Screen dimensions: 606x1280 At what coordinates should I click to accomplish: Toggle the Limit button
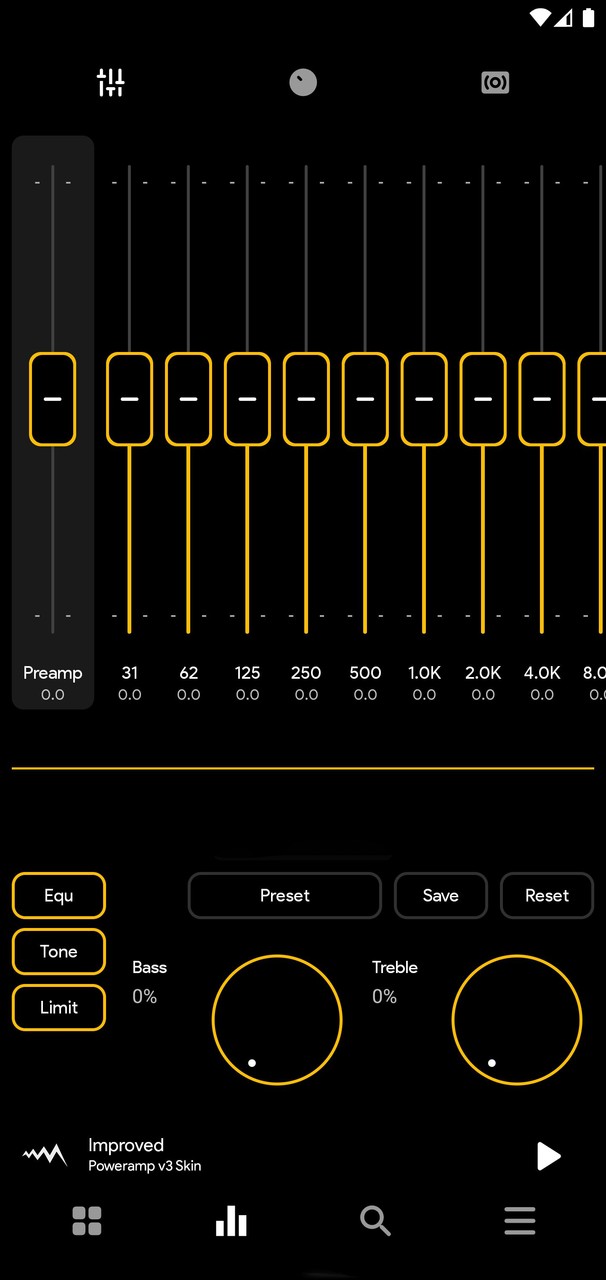tap(59, 1008)
